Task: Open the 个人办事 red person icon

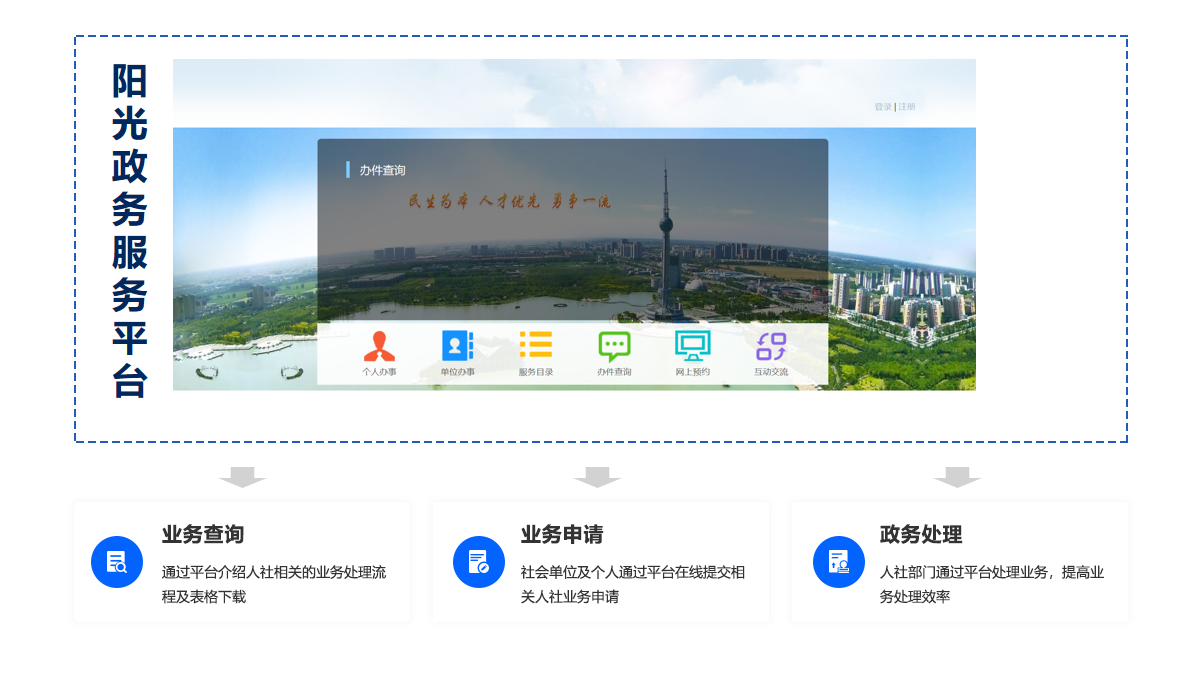Action: point(379,346)
